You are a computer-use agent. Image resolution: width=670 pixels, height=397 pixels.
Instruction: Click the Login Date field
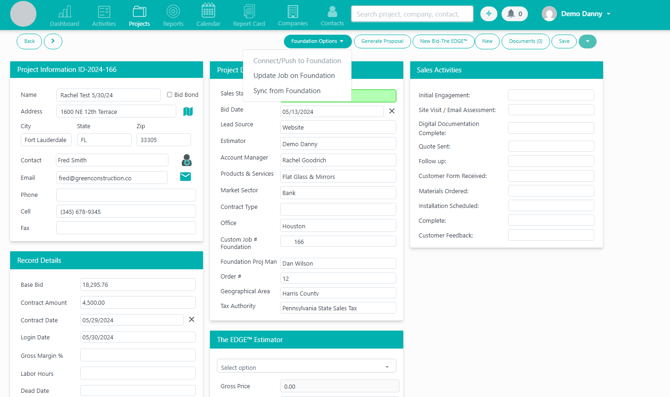click(138, 337)
